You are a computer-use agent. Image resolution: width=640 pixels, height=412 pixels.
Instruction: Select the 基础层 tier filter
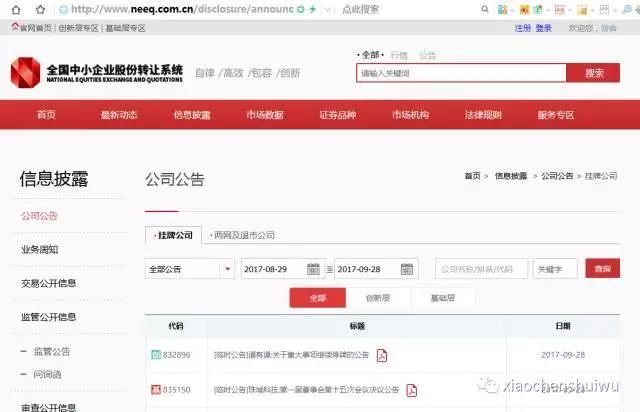(x=442, y=298)
